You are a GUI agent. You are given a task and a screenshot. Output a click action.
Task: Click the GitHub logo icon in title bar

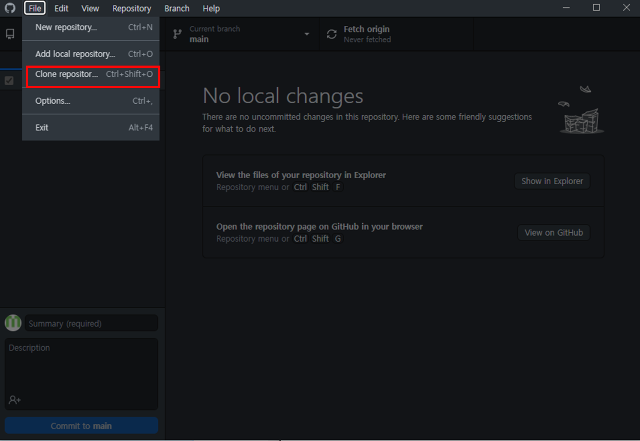10,8
